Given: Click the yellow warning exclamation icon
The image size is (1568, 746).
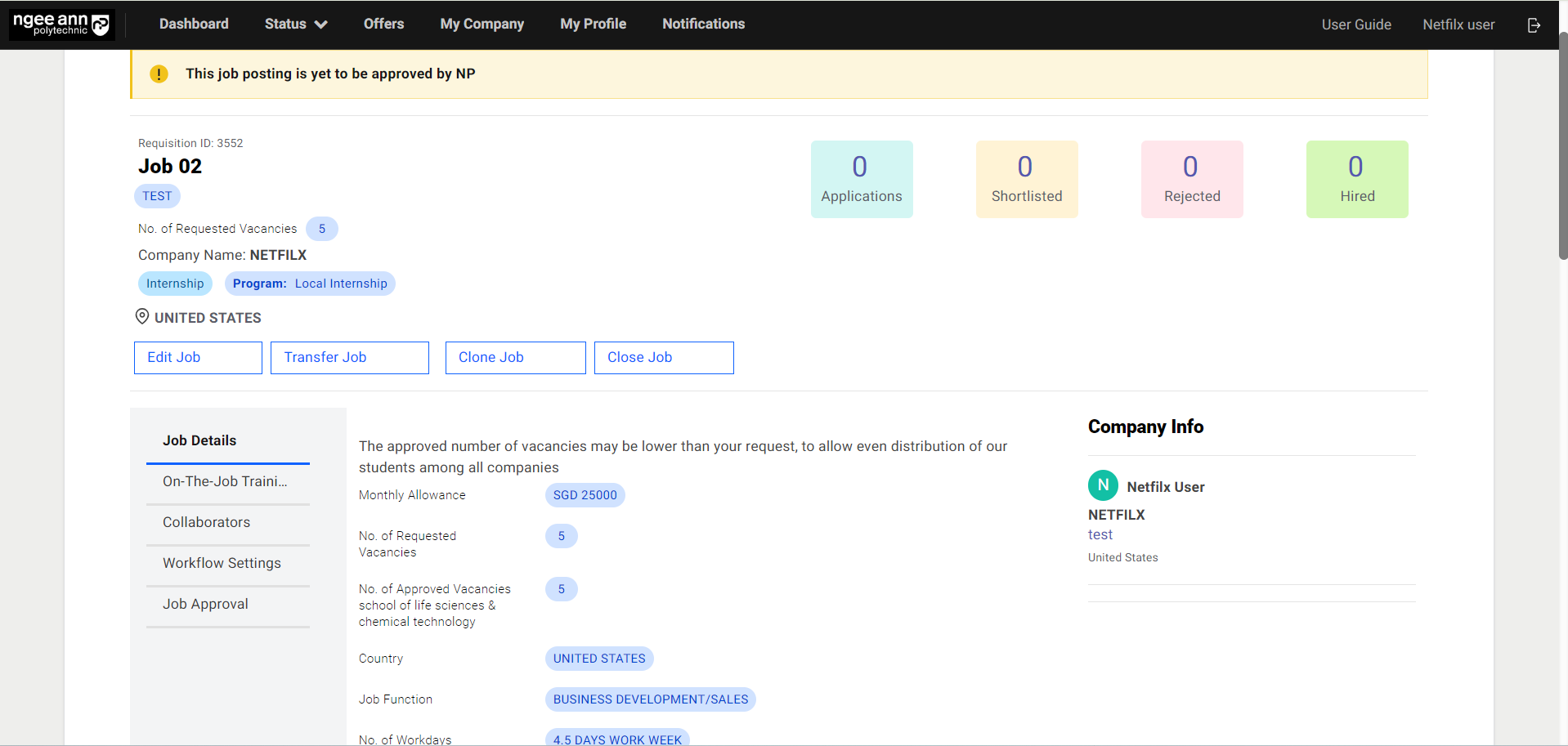Looking at the screenshot, I should (x=159, y=74).
